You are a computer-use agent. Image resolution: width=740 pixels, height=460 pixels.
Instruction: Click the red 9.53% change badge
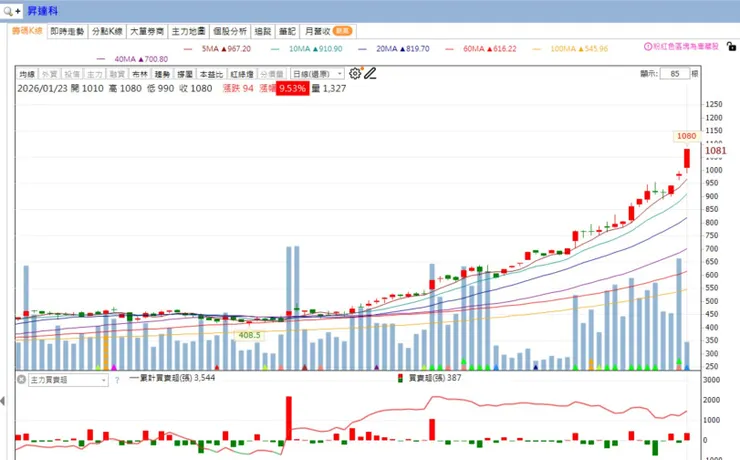[293, 88]
